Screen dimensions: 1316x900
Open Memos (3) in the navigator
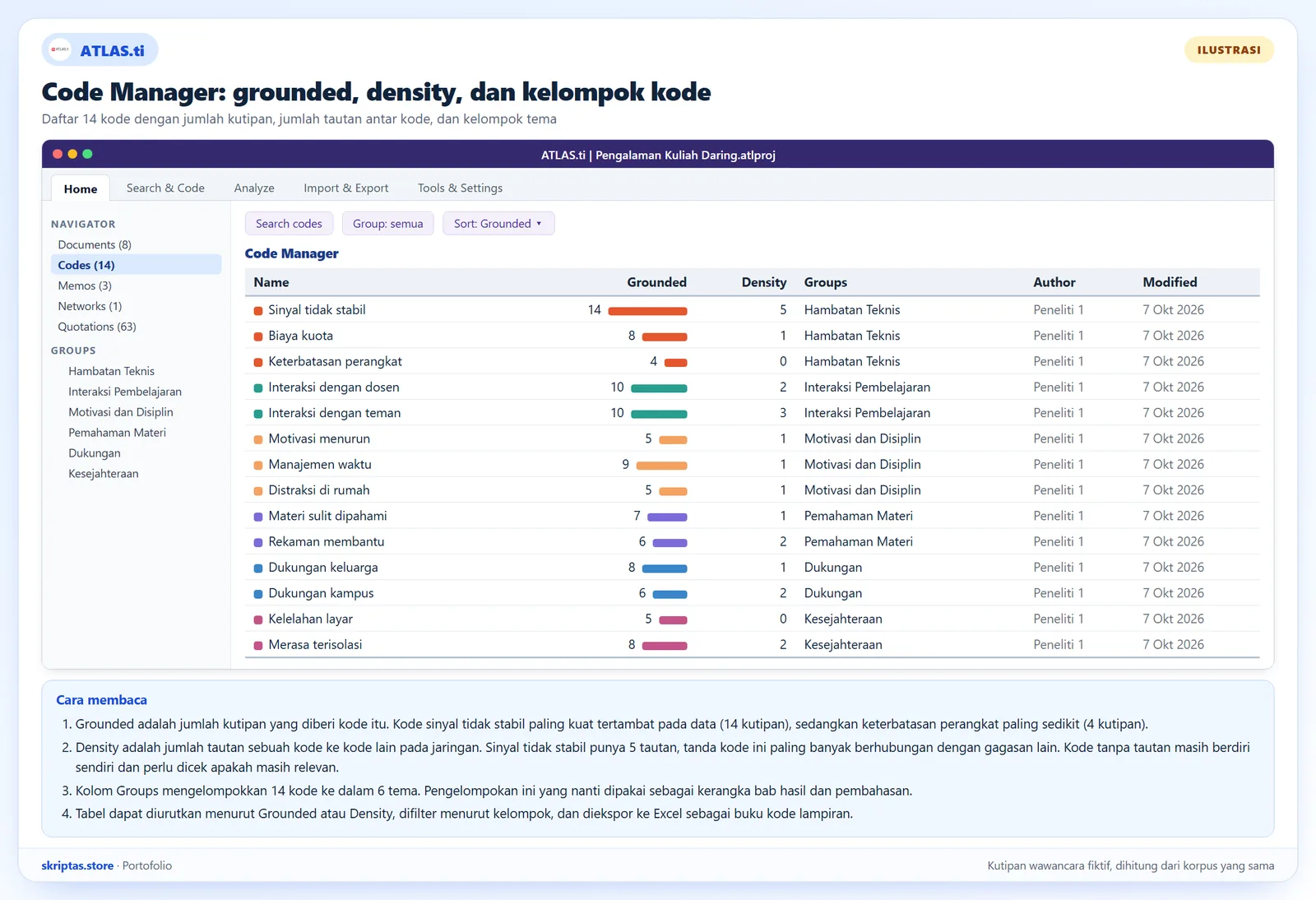136,285
